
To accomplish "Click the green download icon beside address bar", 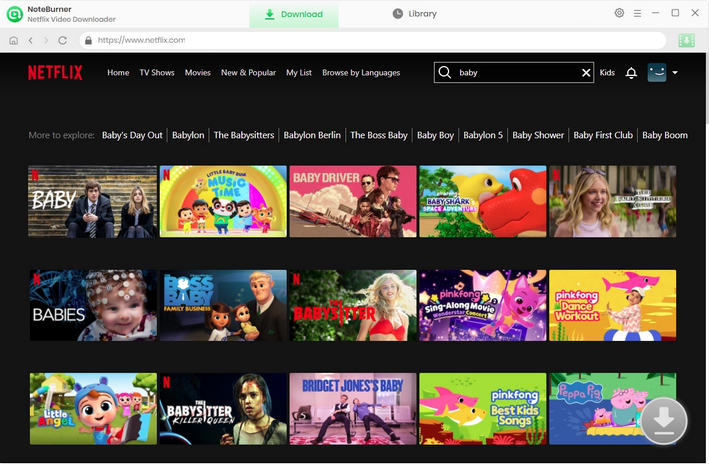I will click(686, 40).
